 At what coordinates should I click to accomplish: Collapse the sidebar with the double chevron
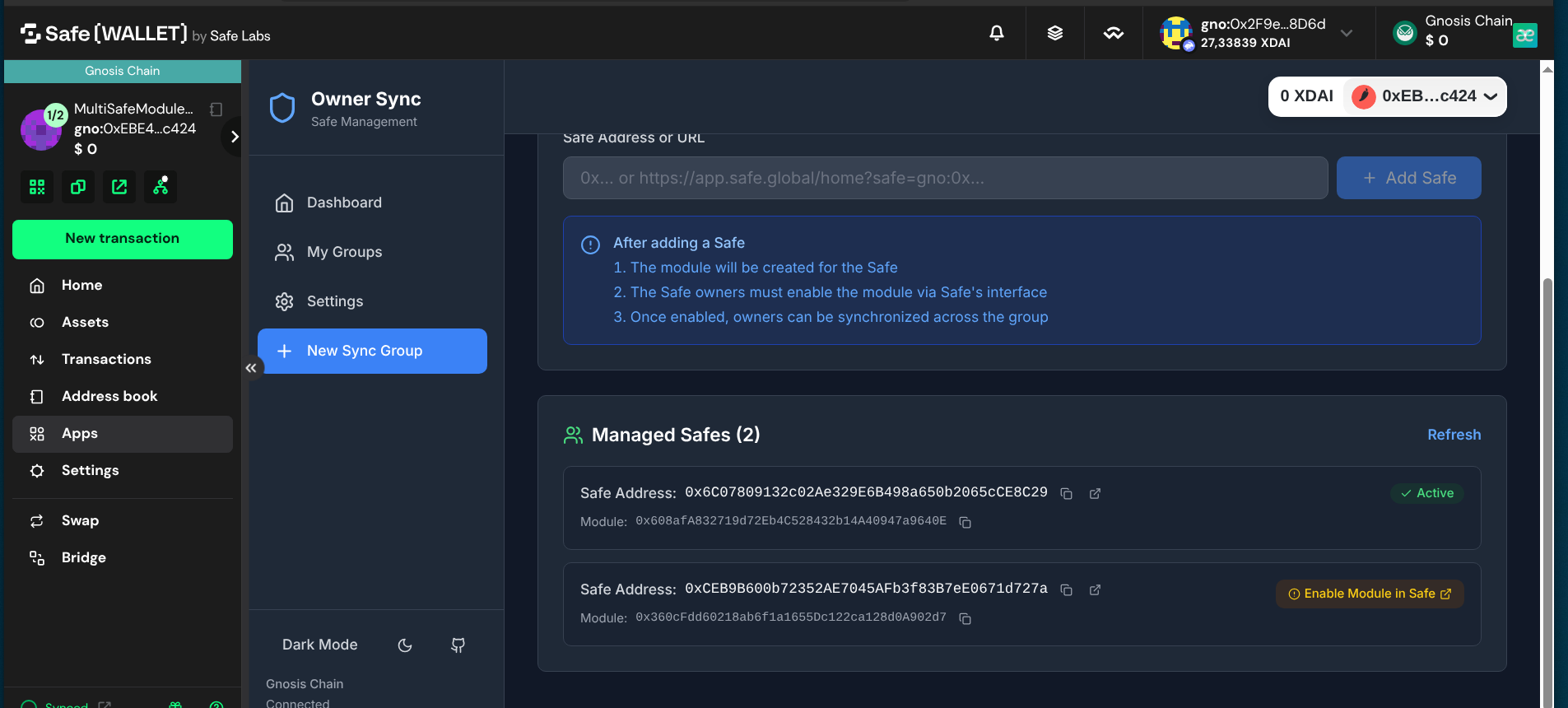tap(251, 368)
